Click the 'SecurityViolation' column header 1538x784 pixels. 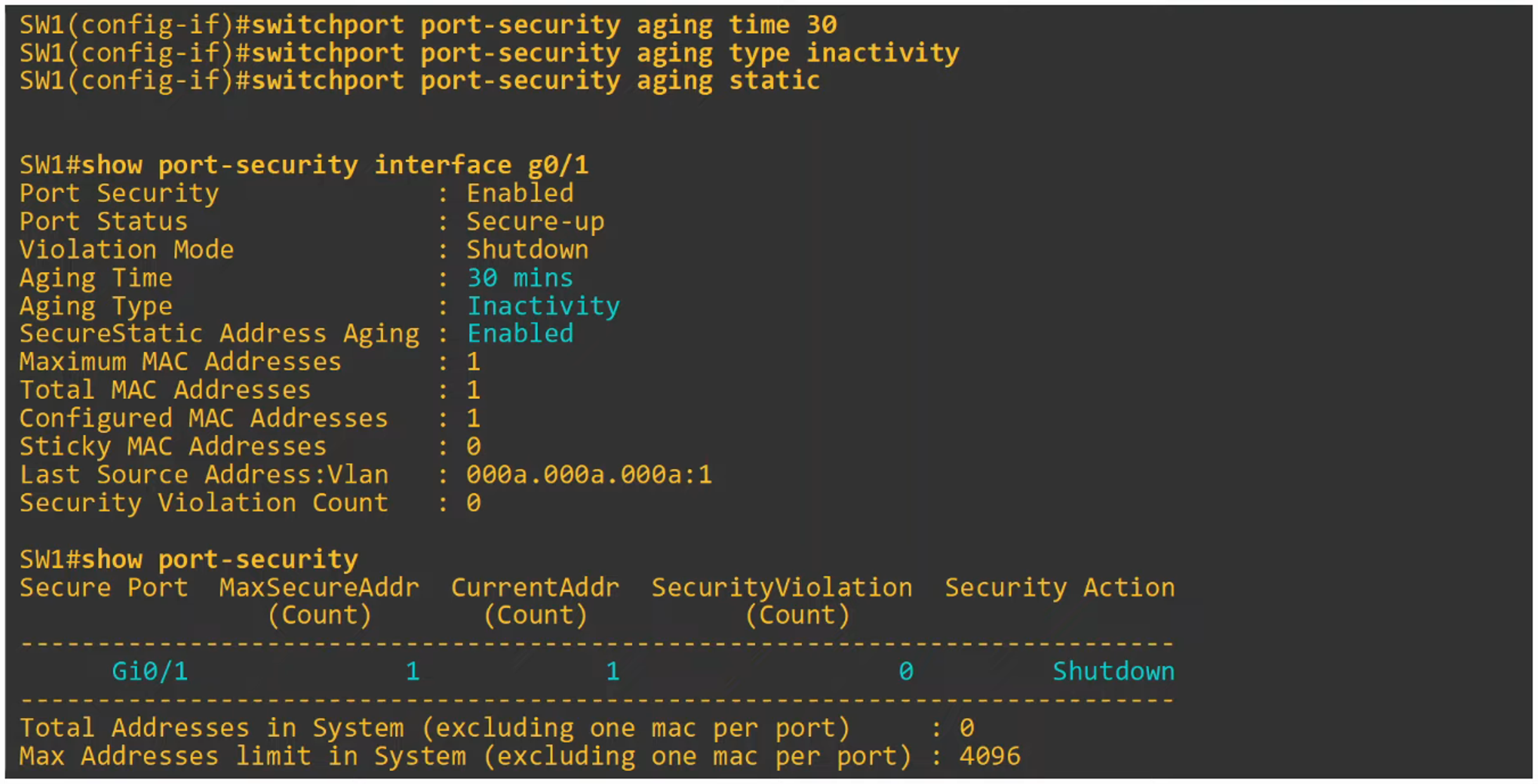(x=782, y=588)
